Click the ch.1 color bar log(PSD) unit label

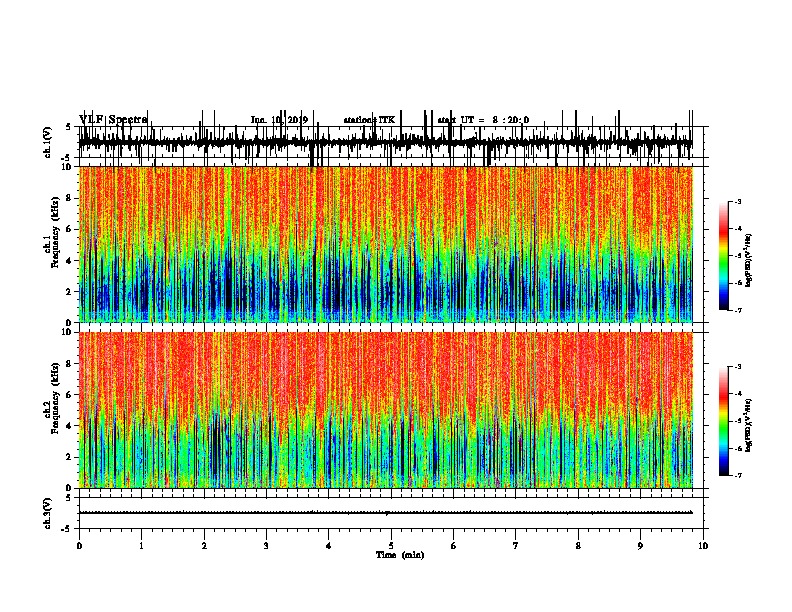pos(749,261)
